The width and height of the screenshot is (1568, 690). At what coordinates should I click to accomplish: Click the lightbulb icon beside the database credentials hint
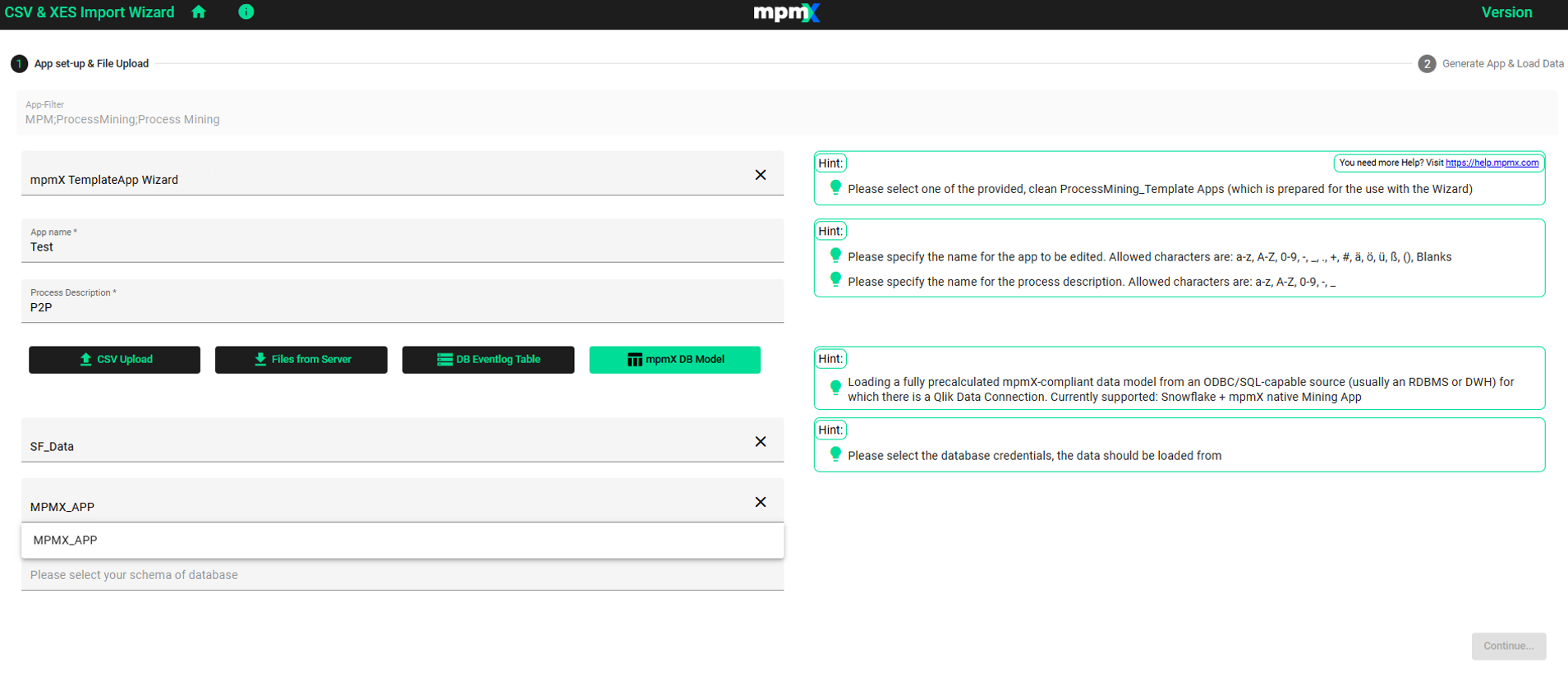(x=835, y=454)
